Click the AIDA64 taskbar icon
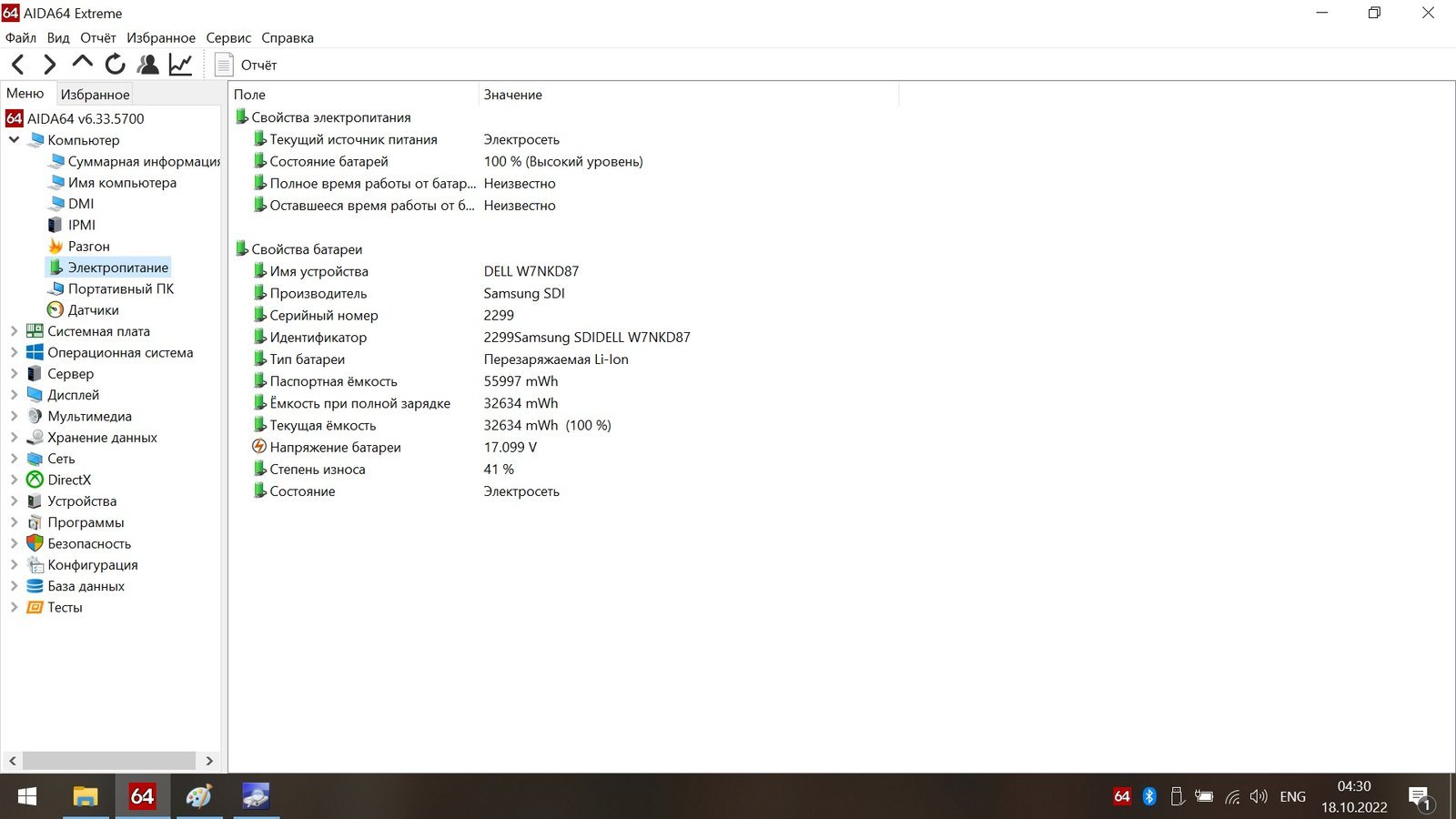Viewport: 1456px width, 819px height. tap(142, 796)
